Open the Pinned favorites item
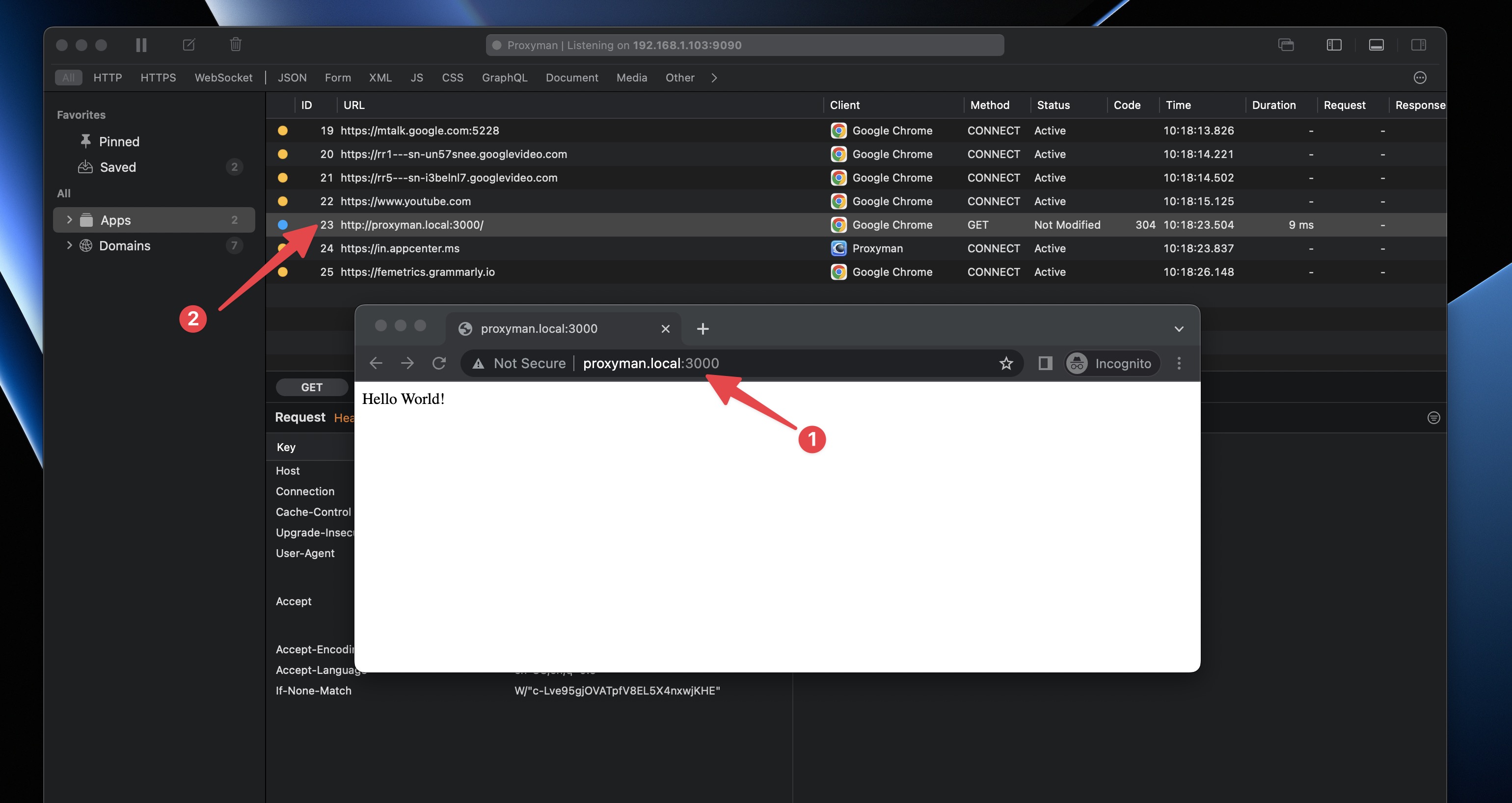 [x=119, y=141]
